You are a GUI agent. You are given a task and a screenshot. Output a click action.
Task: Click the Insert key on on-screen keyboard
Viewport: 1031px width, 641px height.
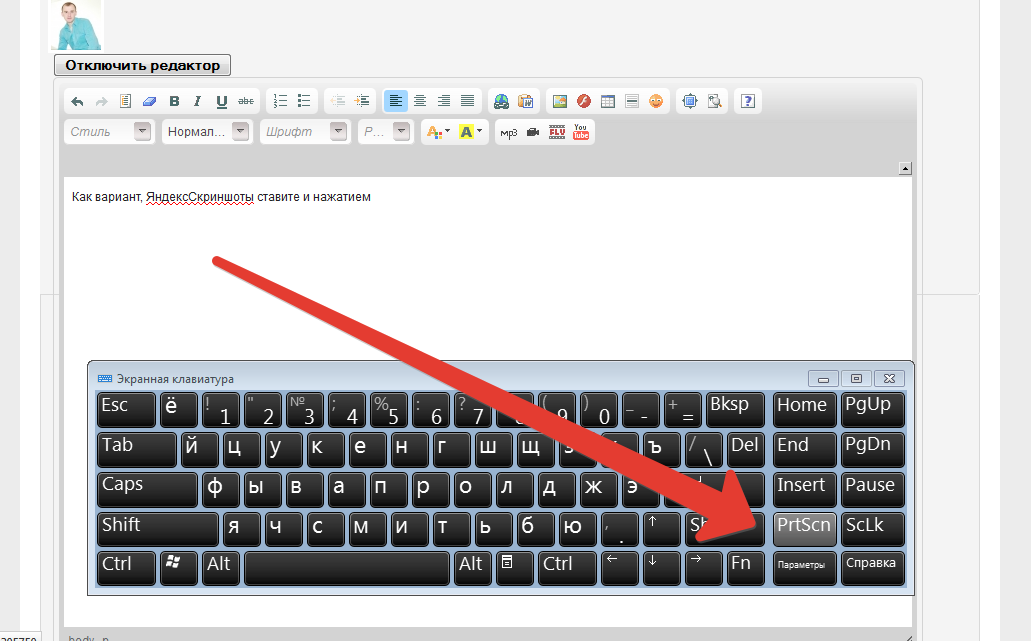pos(804,489)
